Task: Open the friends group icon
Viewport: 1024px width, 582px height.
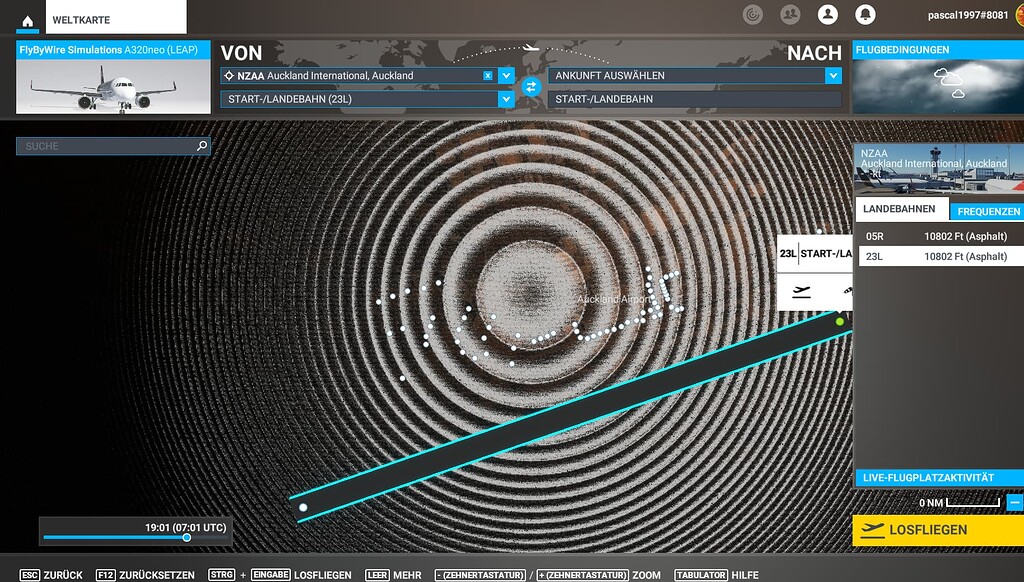Action: coord(791,14)
